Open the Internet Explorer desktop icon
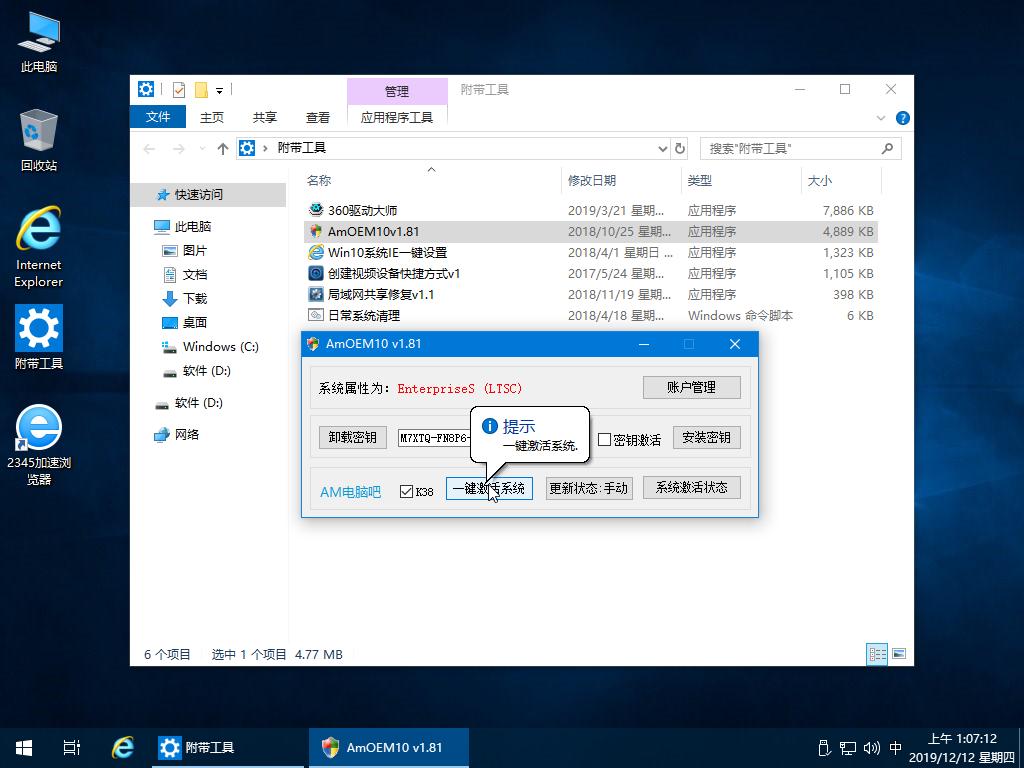1024x768 pixels. point(39,247)
